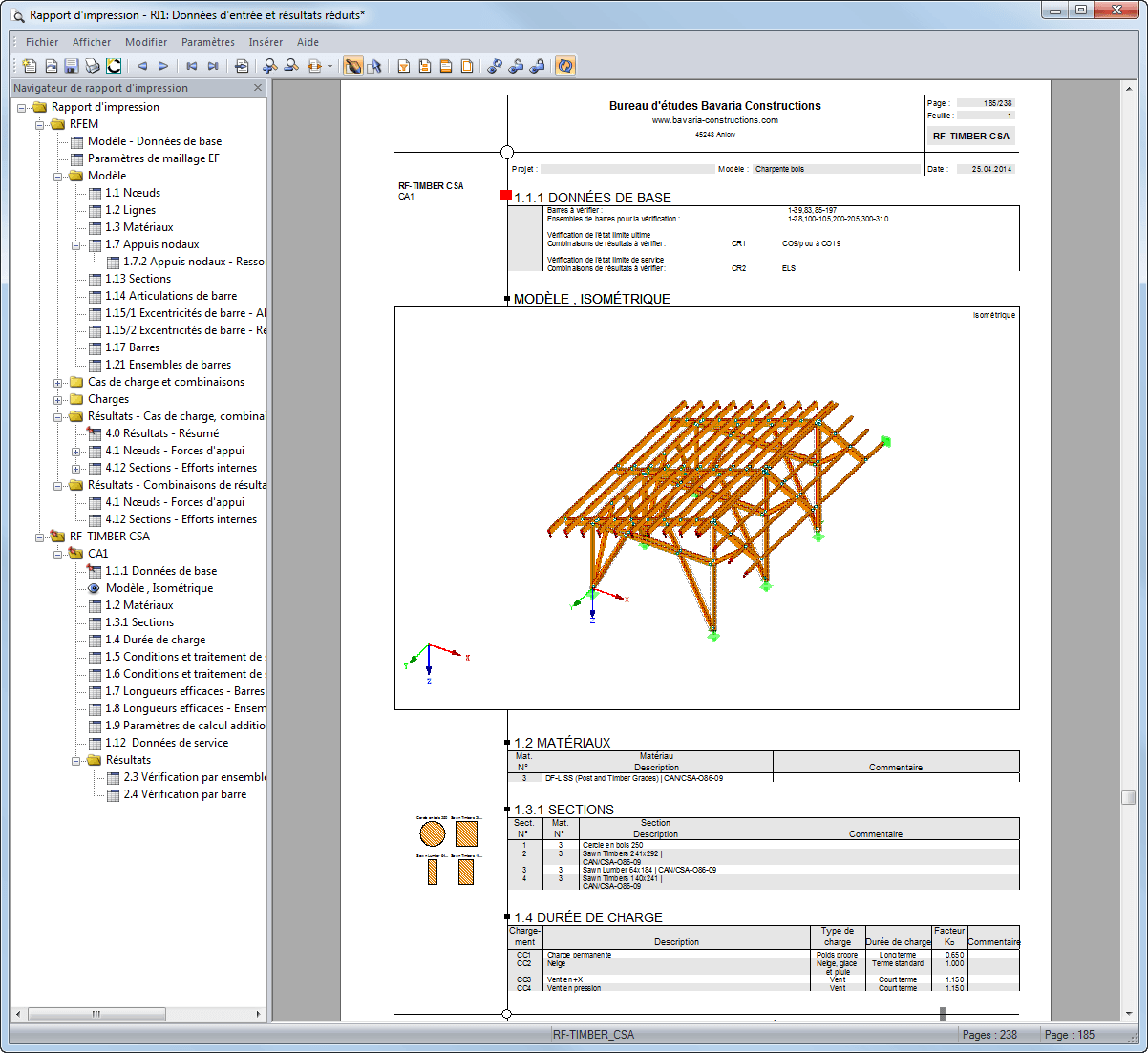Toggle the highlighted refresh button at toolbar end
Screen dimensions: 1148x1053
tap(565, 66)
